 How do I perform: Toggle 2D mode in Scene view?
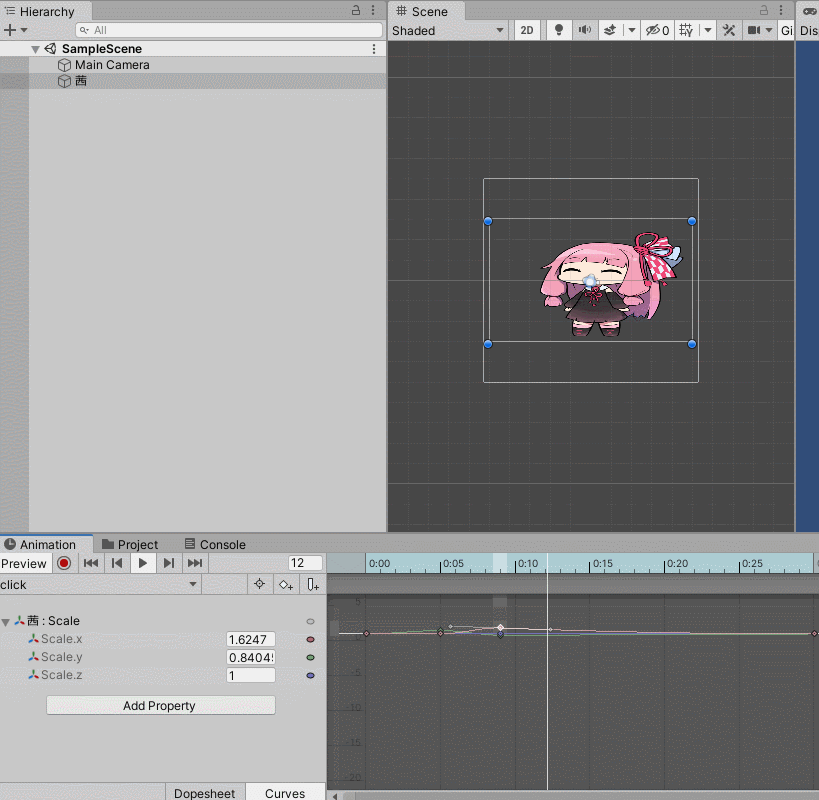(527, 30)
